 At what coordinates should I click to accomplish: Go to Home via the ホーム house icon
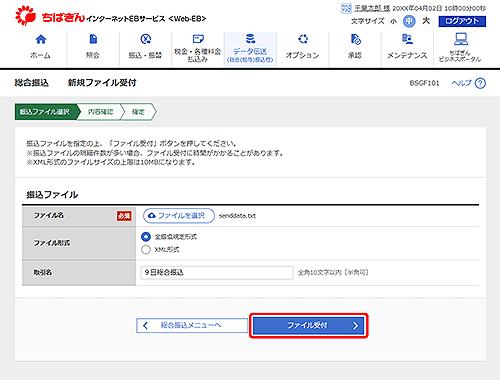pyautogui.click(x=41, y=39)
